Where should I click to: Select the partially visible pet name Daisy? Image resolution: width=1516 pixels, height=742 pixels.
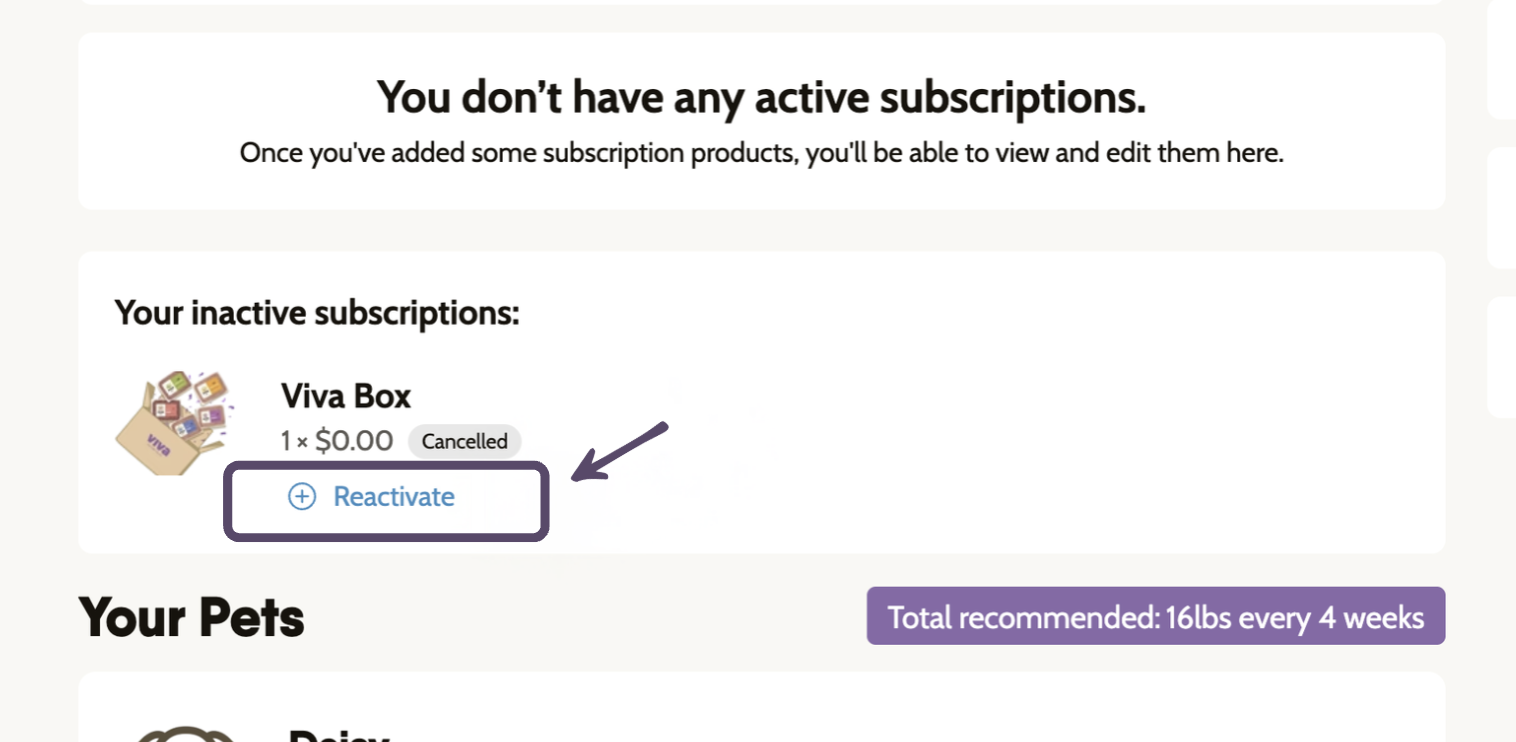pyautogui.click(x=338, y=735)
